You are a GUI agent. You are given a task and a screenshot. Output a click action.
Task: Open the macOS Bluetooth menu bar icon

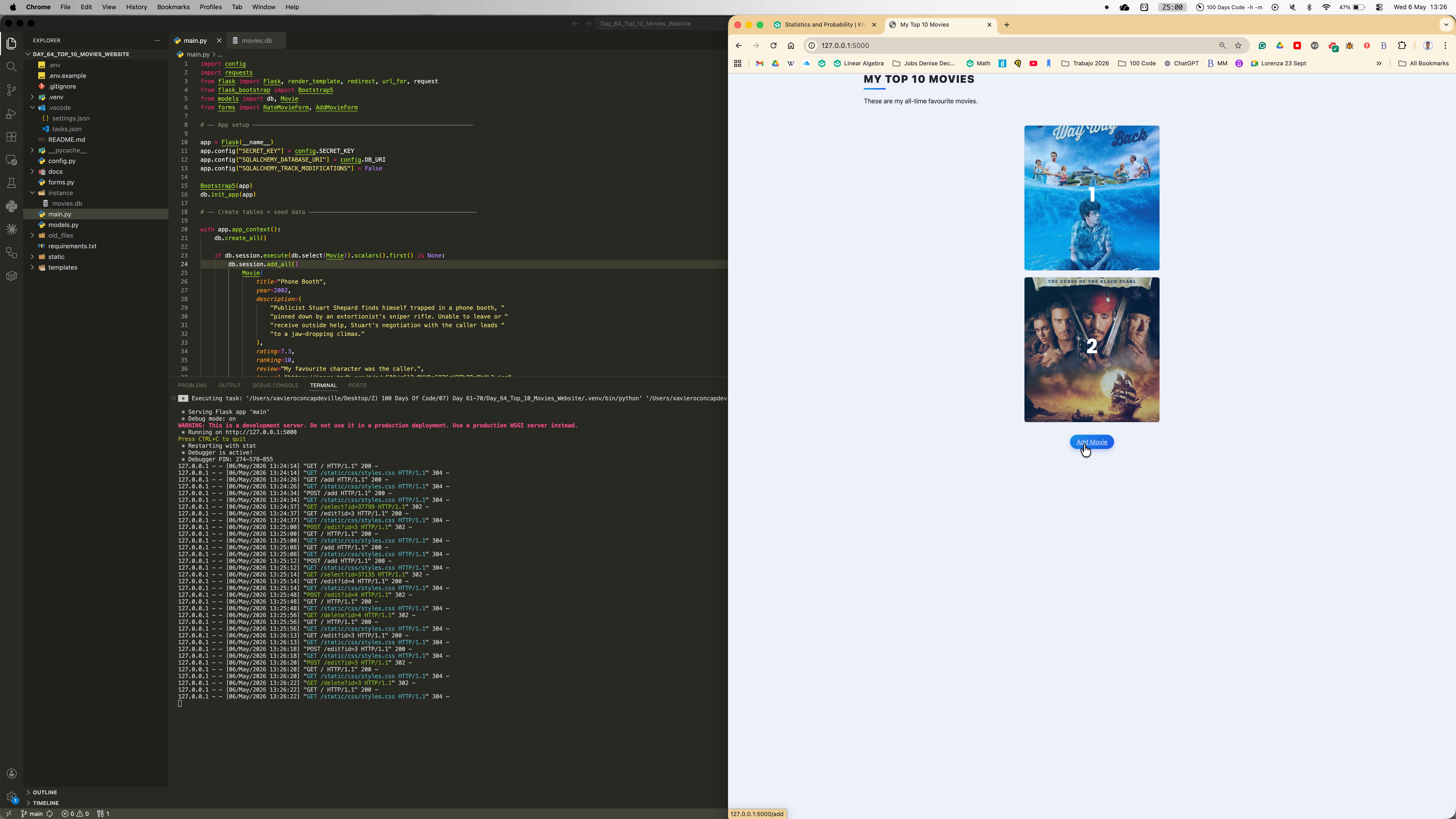click(x=1310, y=7)
